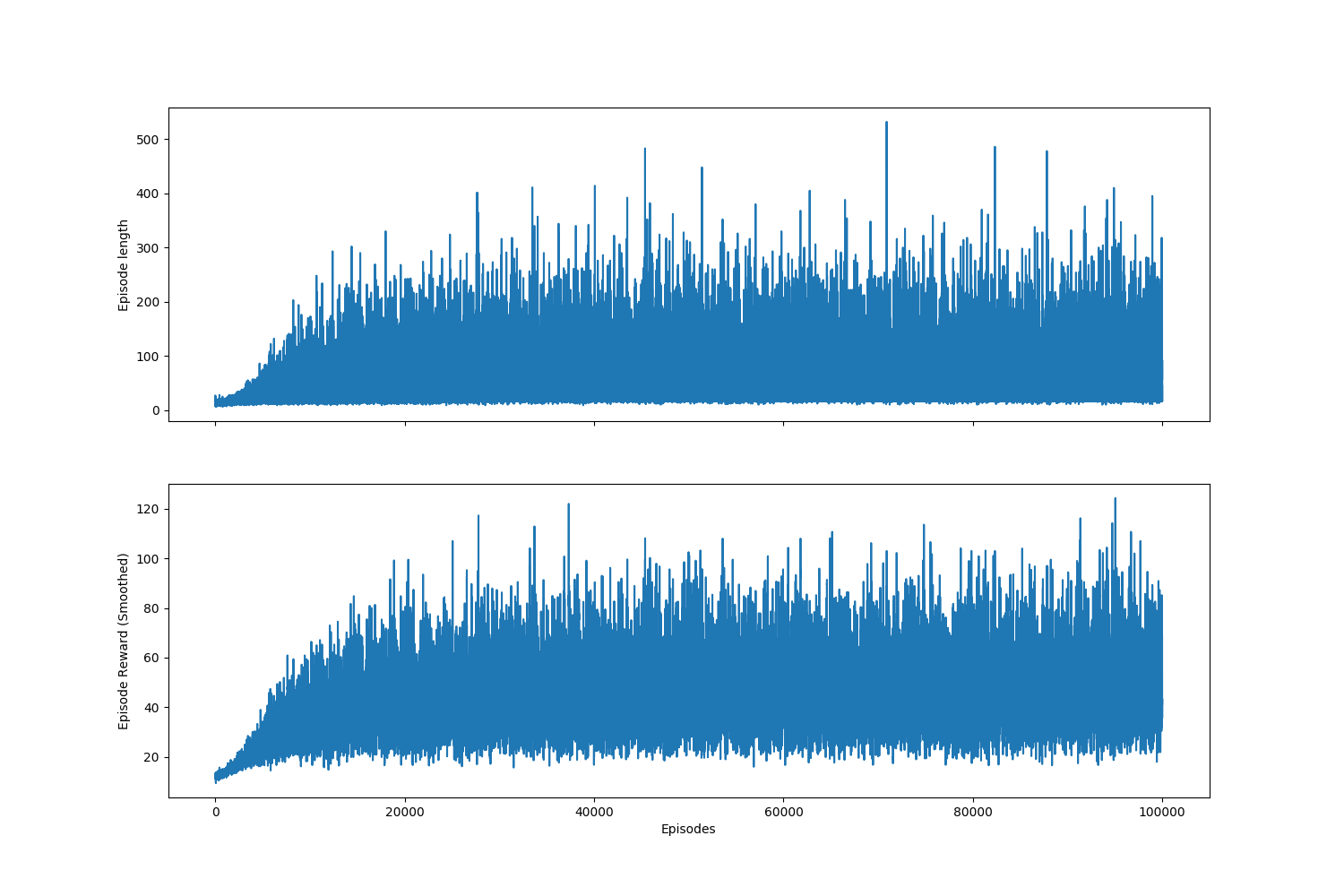Screen dimensions: 1344x896
Task: Click the 80000 x-axis tick label
Action: tap(973, 811)
